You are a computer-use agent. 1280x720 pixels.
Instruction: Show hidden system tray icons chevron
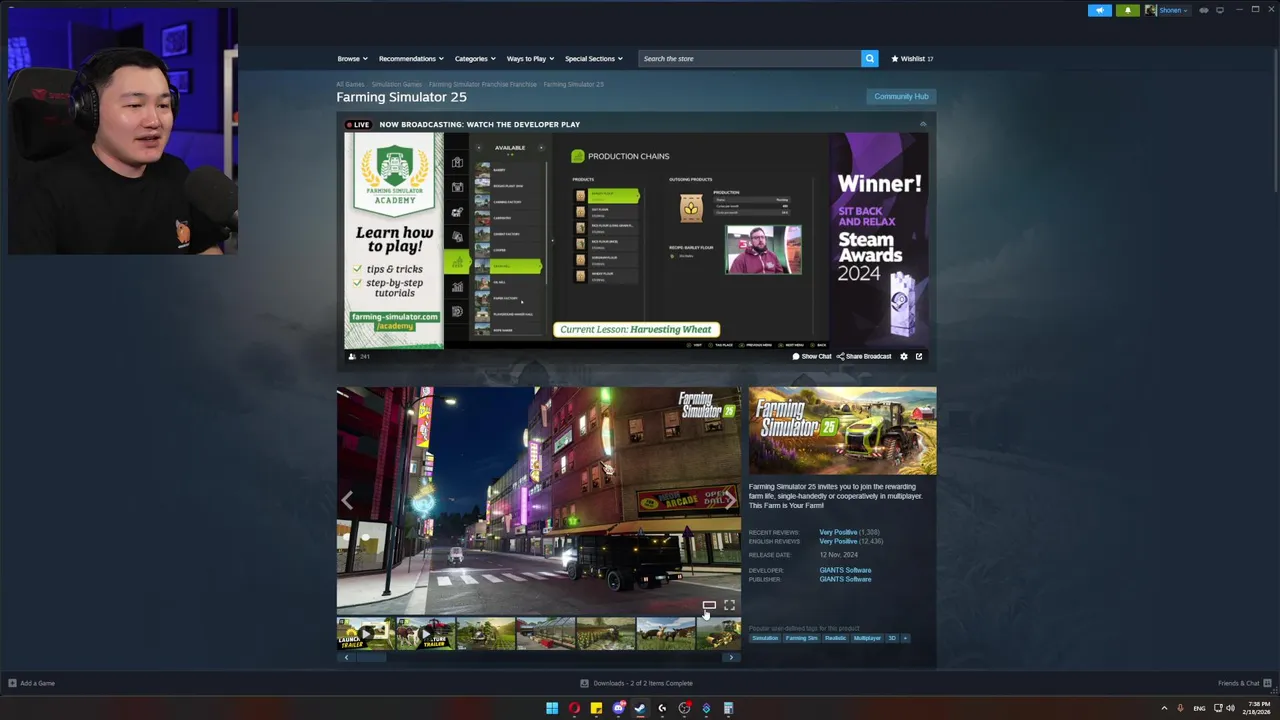coord(1164,708)
